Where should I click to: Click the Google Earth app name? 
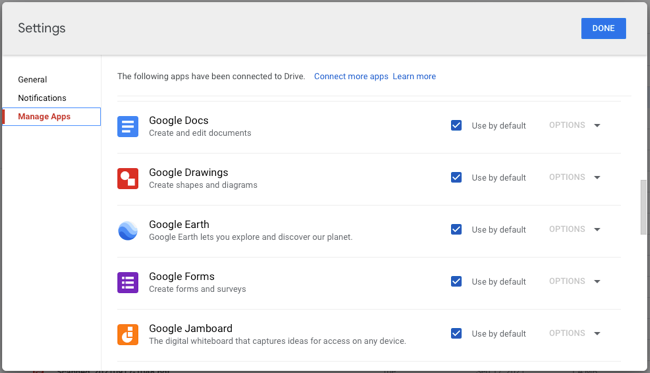tap(179, 224)
